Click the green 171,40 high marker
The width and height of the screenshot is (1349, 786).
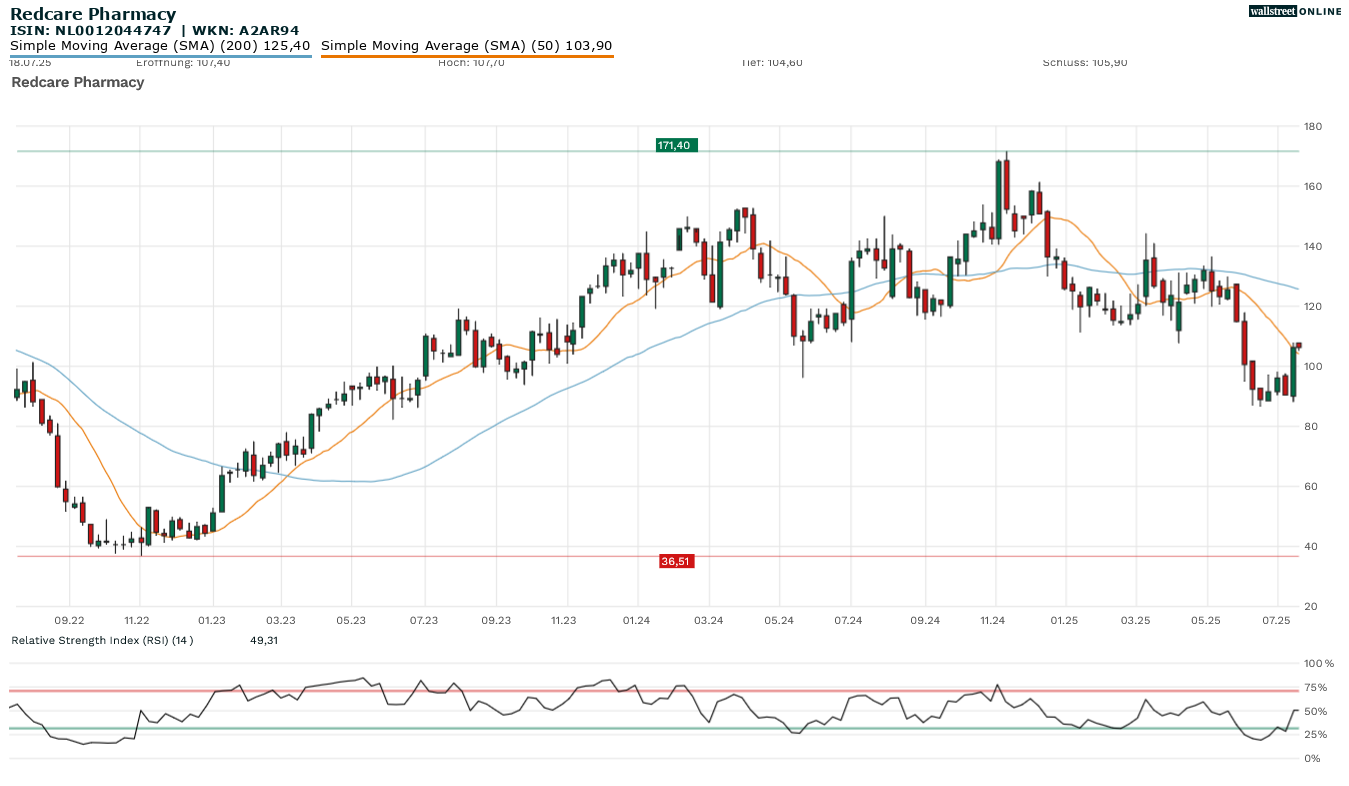click(x=676, y=145)
